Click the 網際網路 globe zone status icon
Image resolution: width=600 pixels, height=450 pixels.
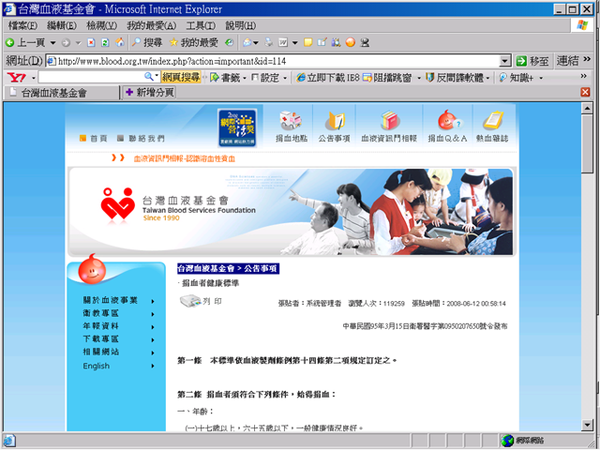tap(508, 440)
